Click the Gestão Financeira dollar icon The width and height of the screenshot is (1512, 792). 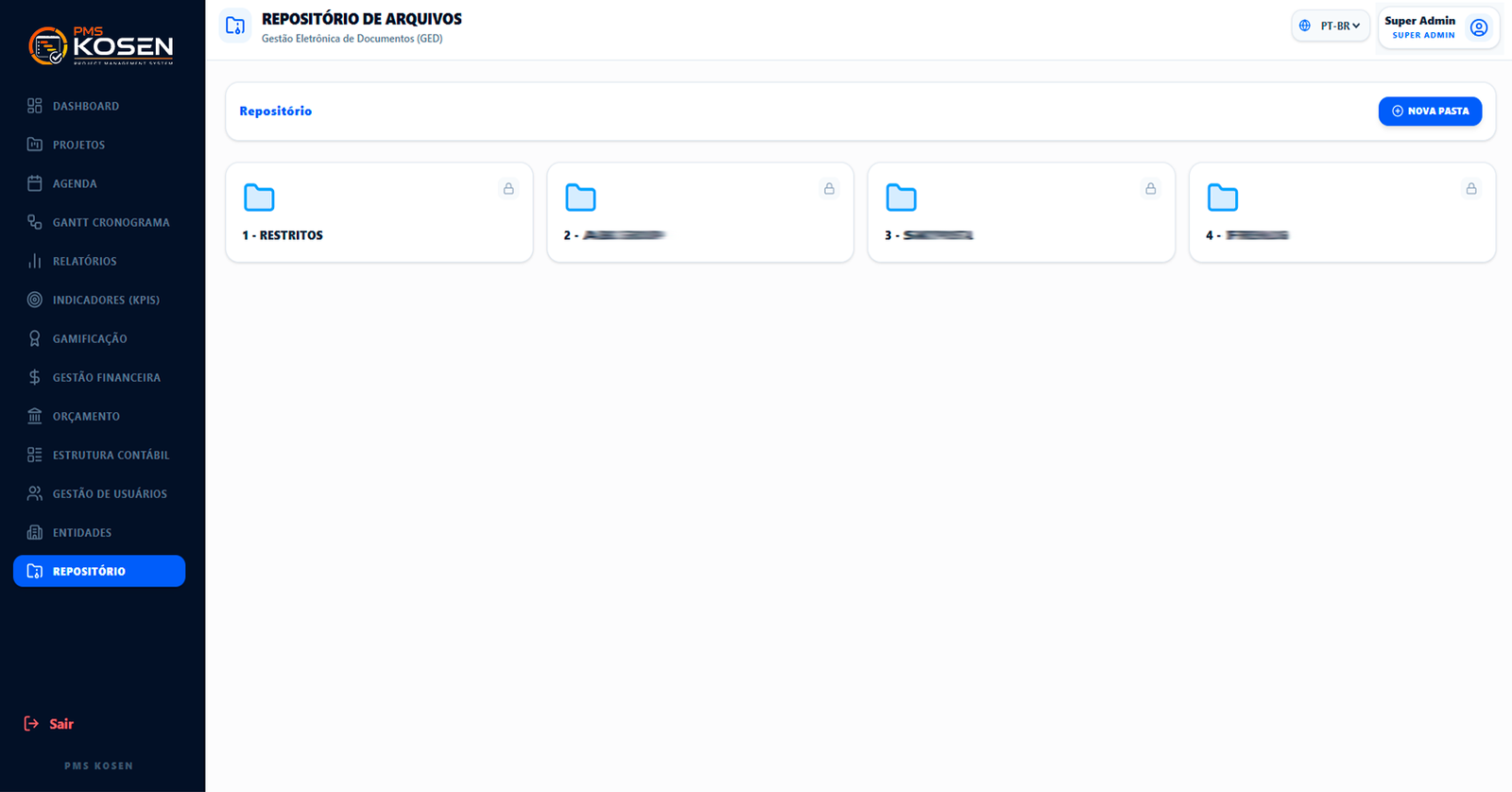(x=35, y=377)
